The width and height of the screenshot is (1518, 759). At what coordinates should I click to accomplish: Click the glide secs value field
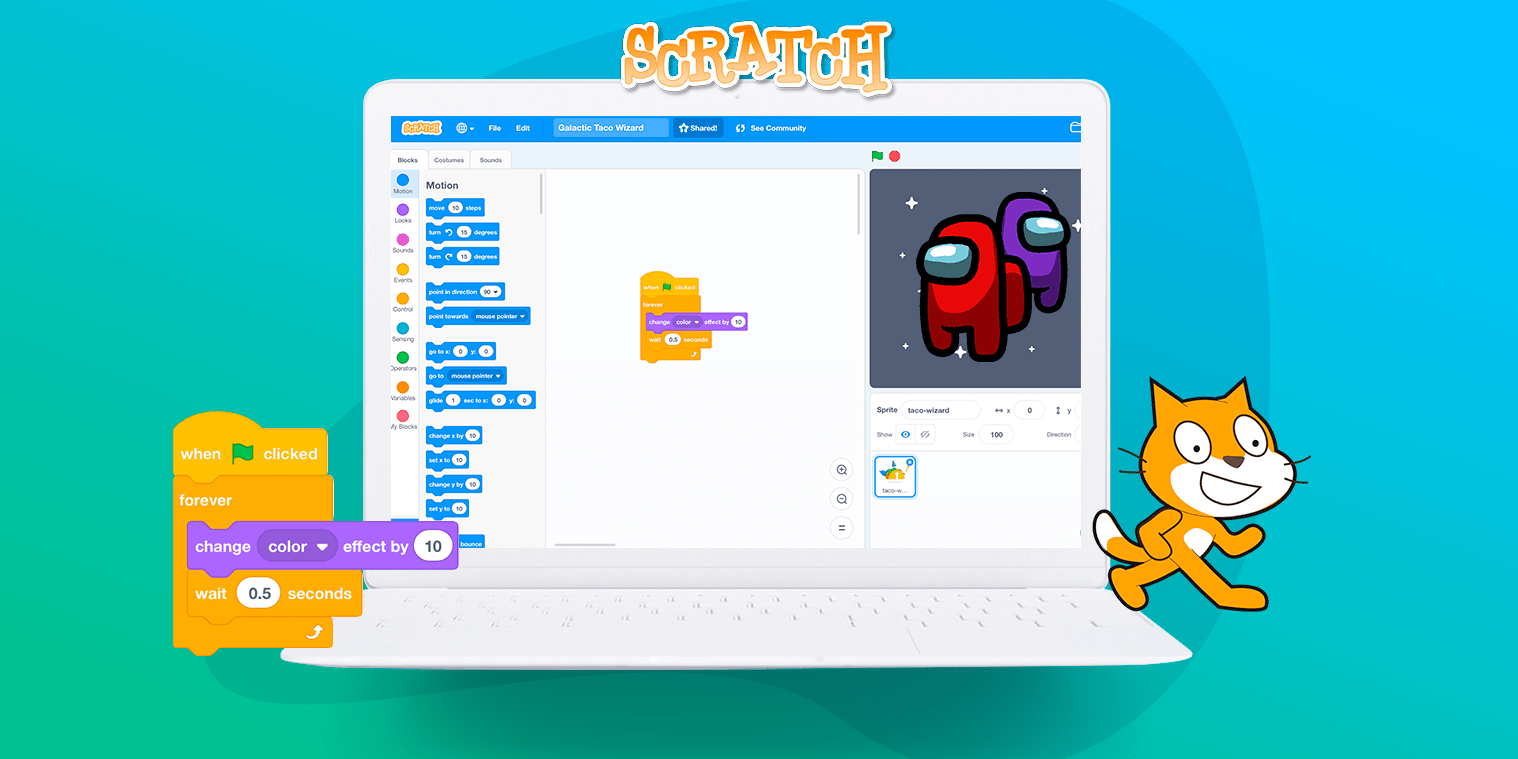coord(453,400)
